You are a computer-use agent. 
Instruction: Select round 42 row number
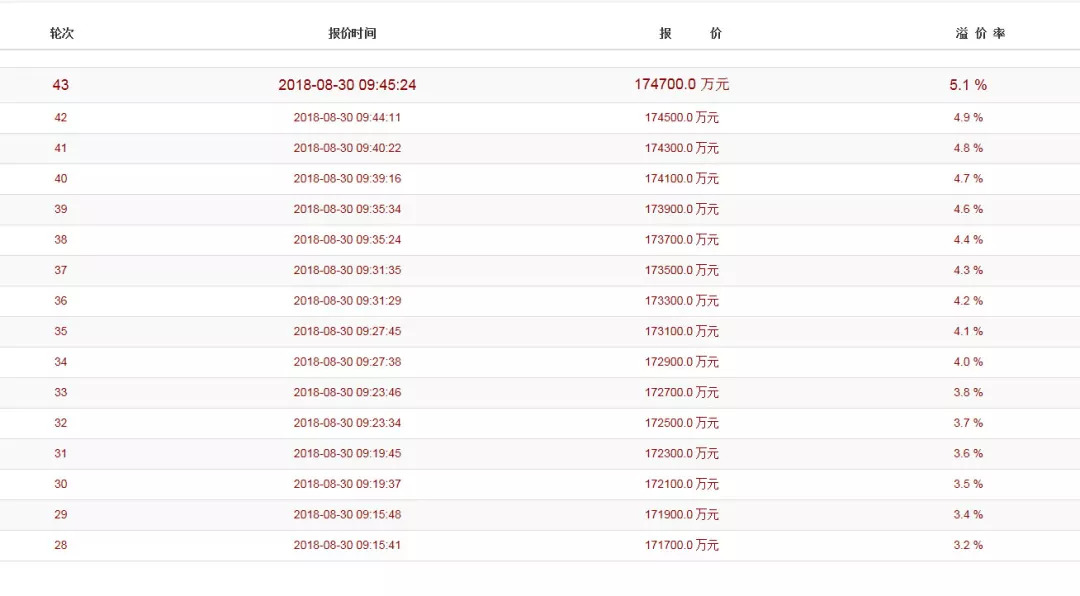click(61, 117)
